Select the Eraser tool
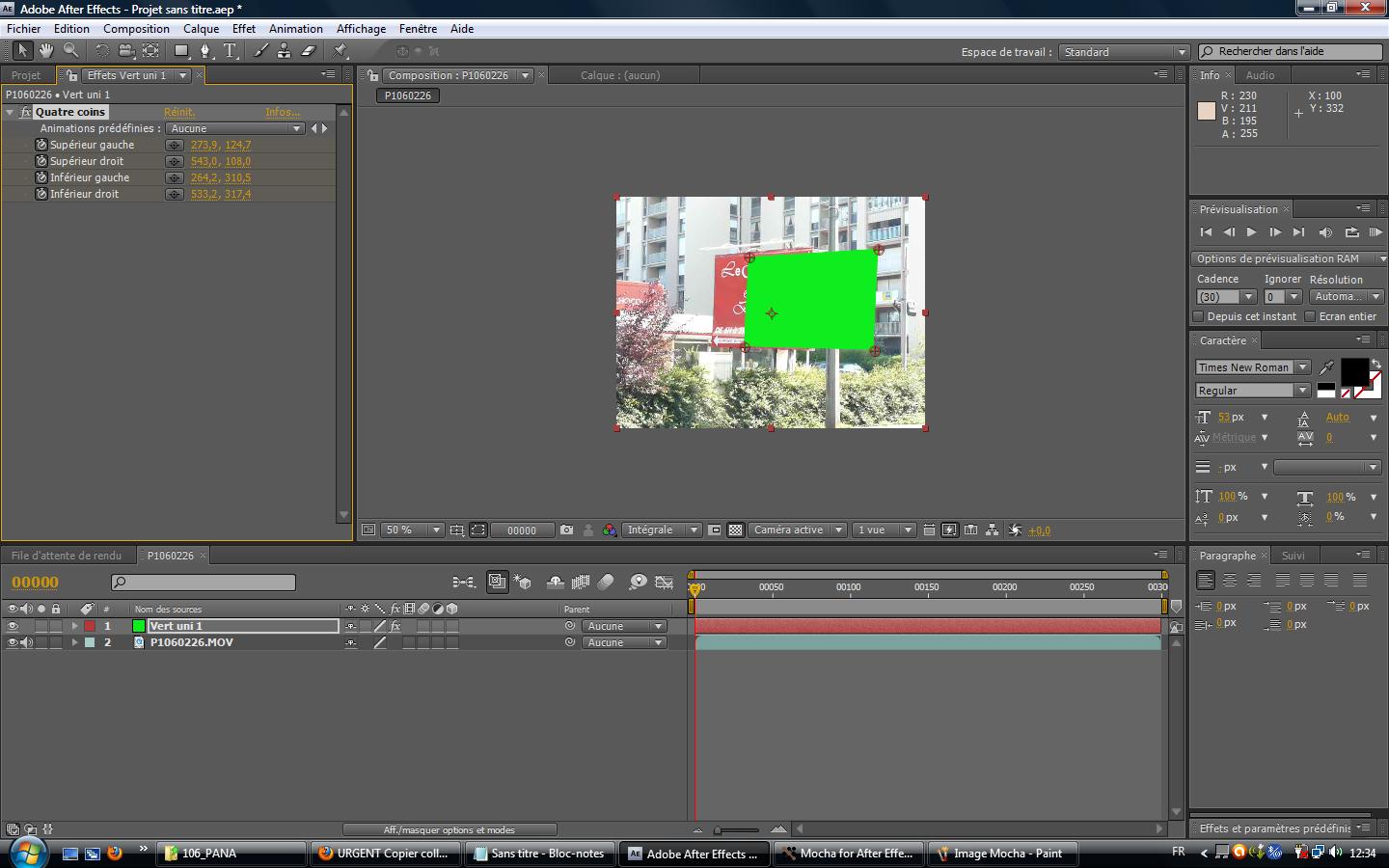The width and height of the screenshot is (1389, 868). tap(309, 51)
